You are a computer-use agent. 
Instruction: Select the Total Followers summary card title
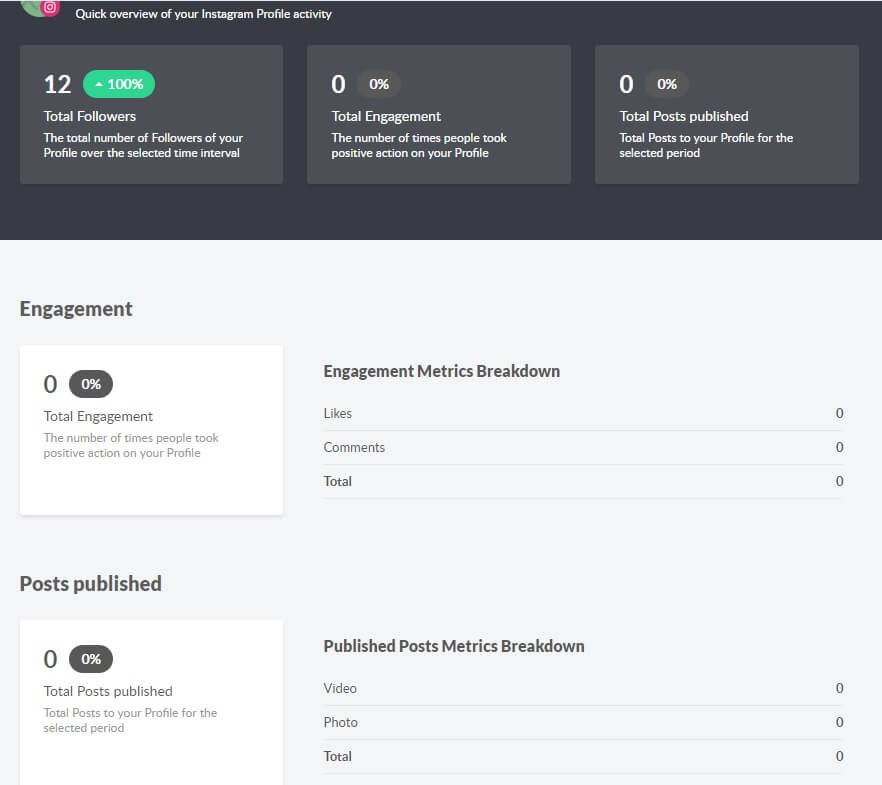pos(90,116)
